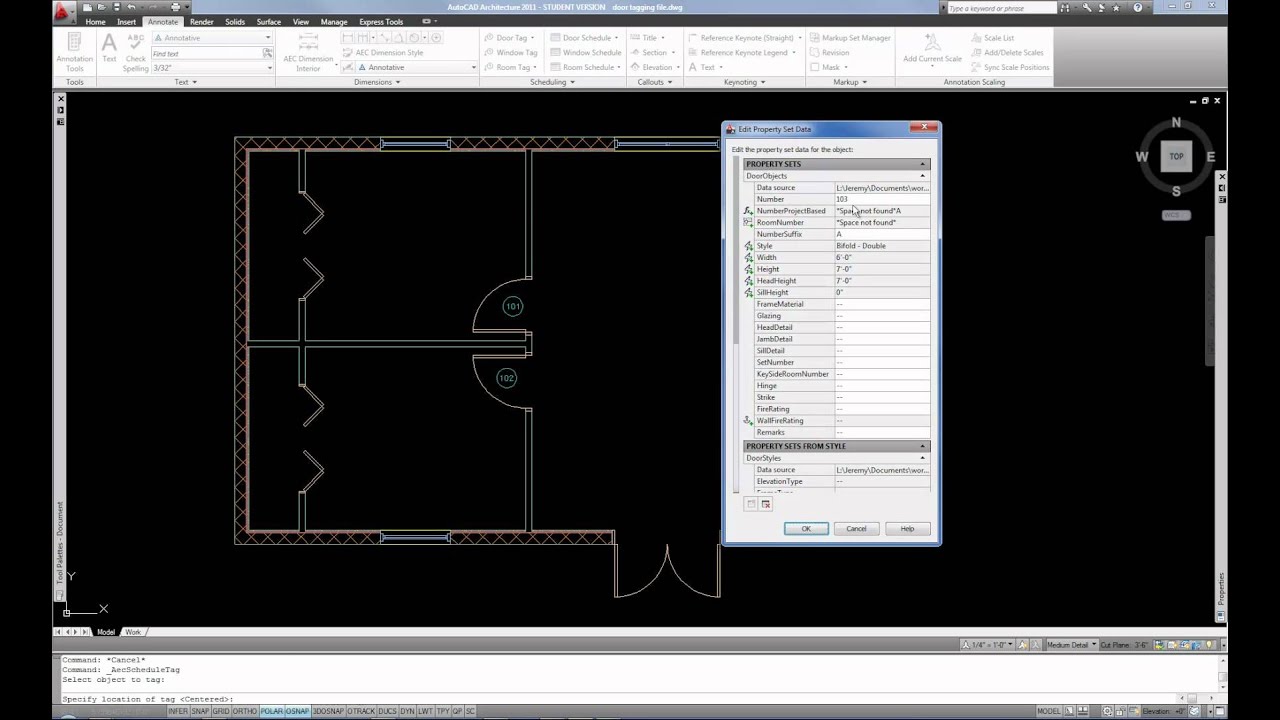The image size is (1280, 720).
Task: Toggle ORTHO mode in status bar
Action: point(245,711)
